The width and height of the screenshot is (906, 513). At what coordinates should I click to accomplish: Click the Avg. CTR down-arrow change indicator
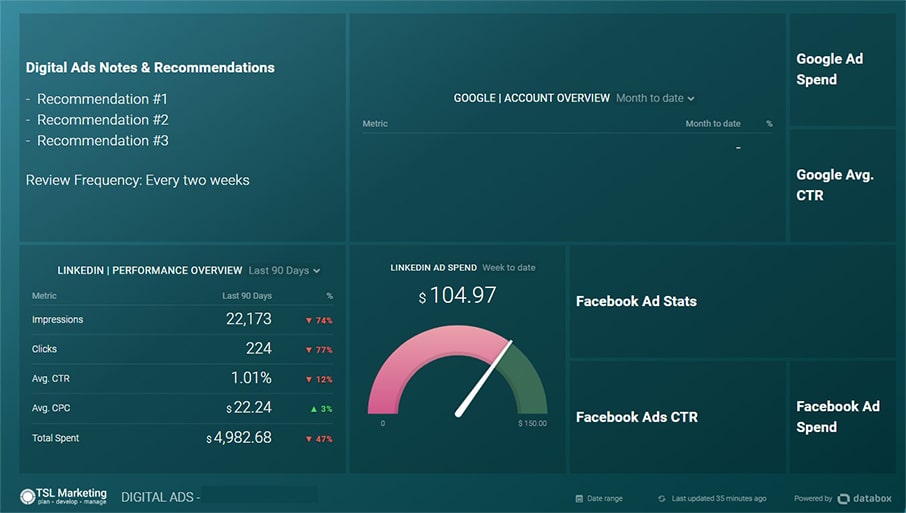[x=309, y=380]
